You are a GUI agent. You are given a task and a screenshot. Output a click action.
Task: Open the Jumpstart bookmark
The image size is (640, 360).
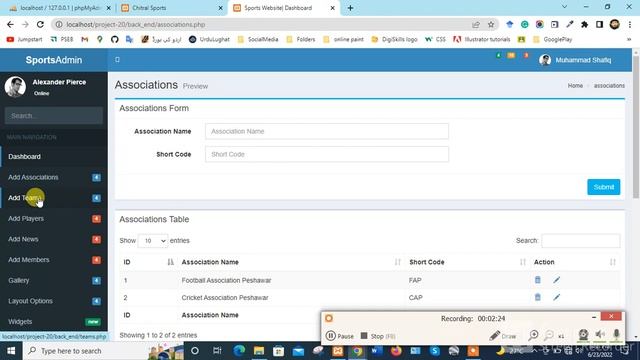[25, 39]
